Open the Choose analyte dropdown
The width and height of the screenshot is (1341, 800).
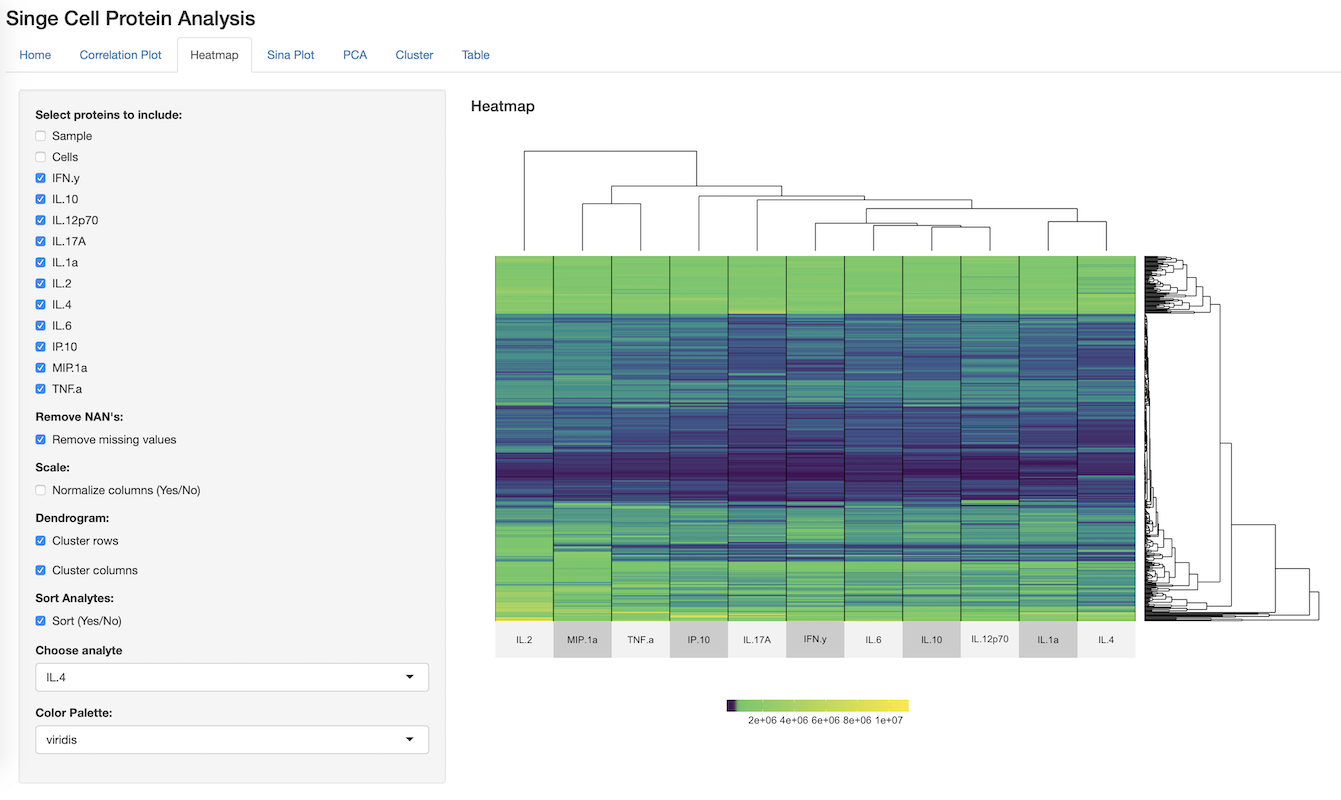coord(231,677)
